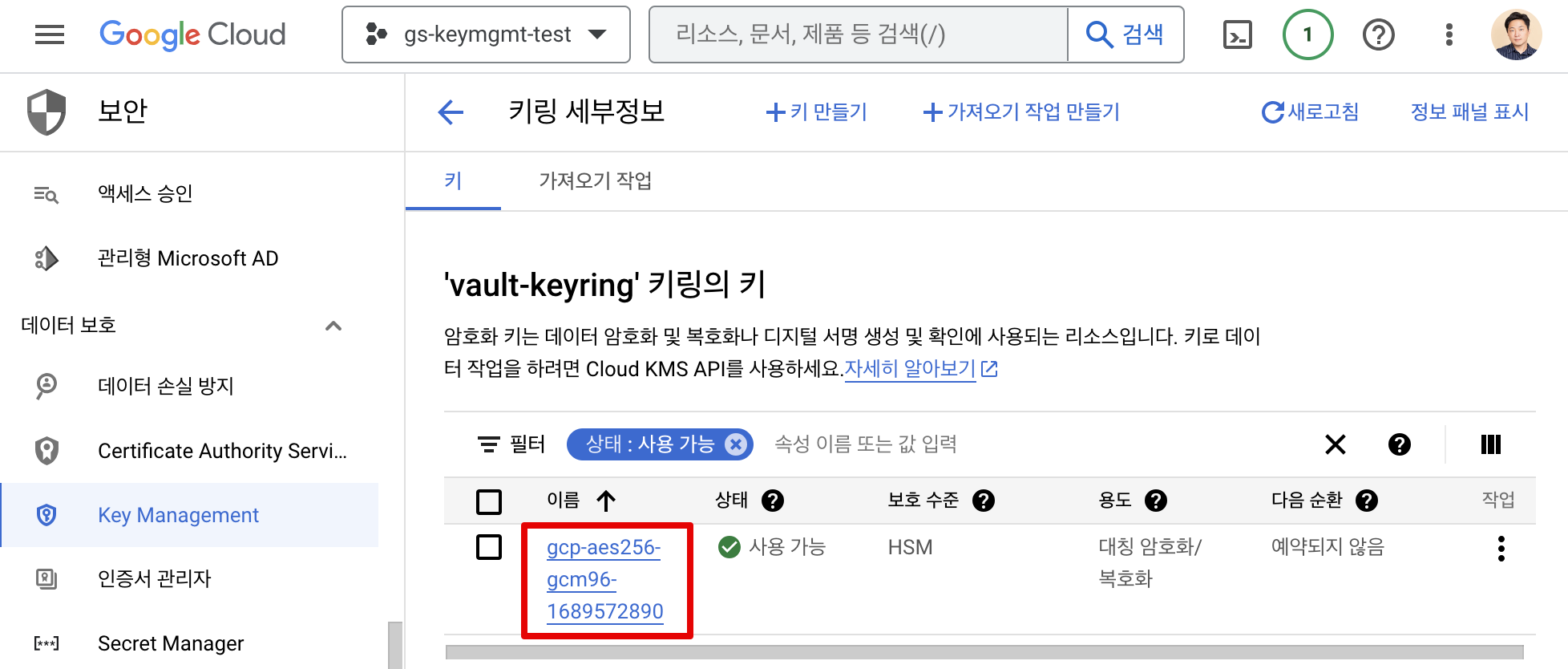Click the Key Management shield icon
Screen dimensions: 1568x669
[x=46, y=515]
